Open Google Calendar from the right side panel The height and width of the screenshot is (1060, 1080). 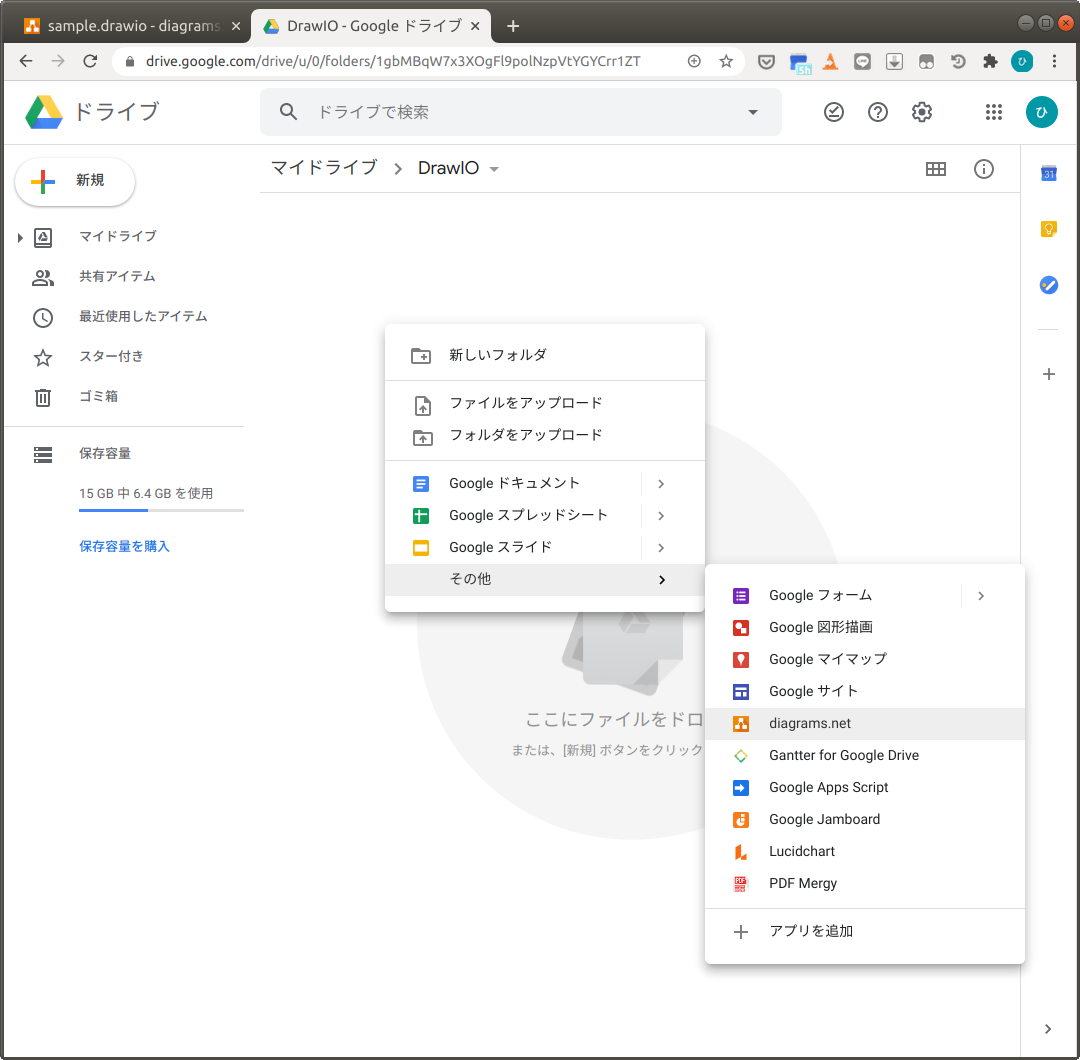coord(1048,173)
